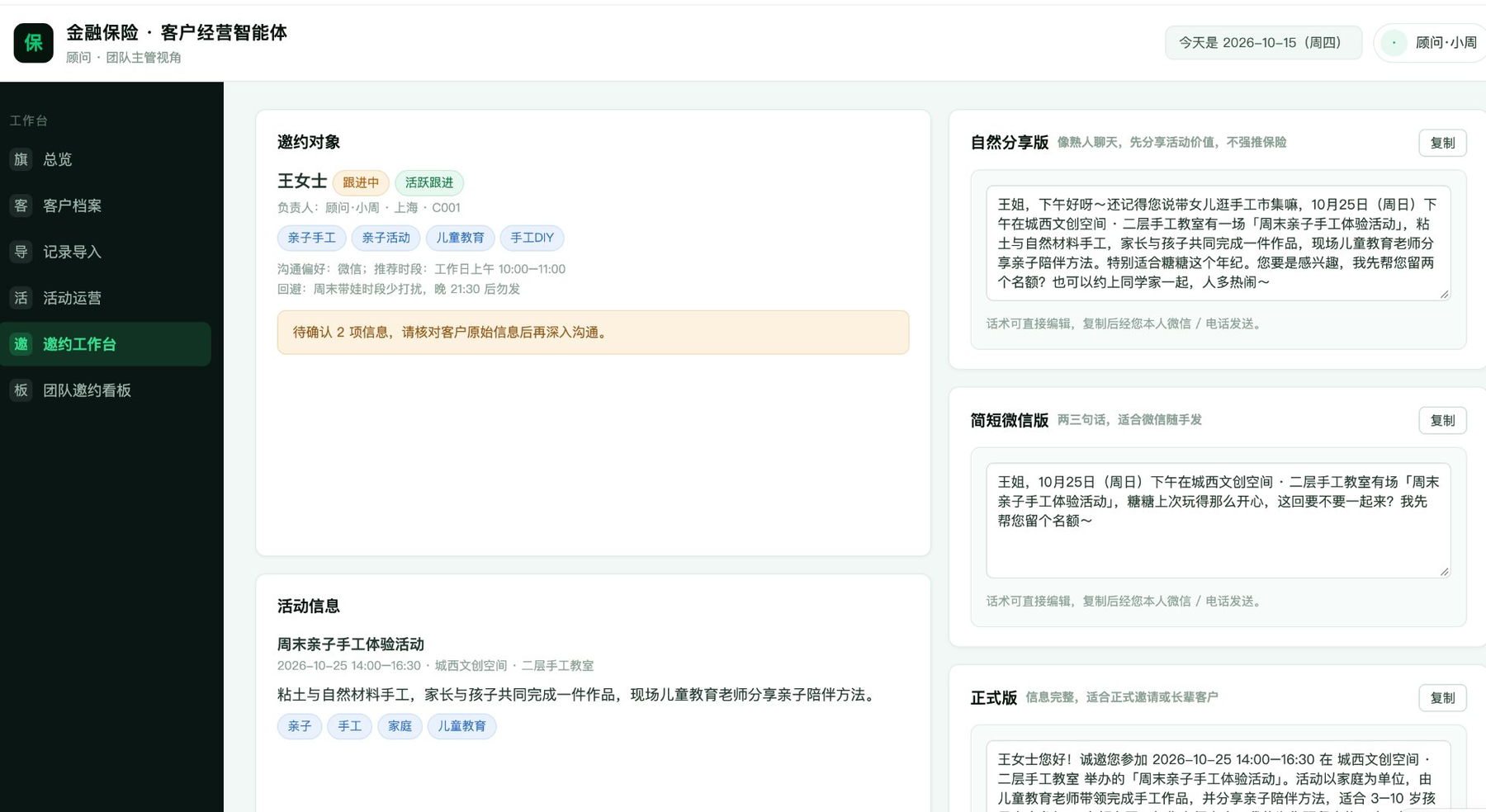
Task: Select 邀约工作台 sidebar entry
Action: [106, 344]
